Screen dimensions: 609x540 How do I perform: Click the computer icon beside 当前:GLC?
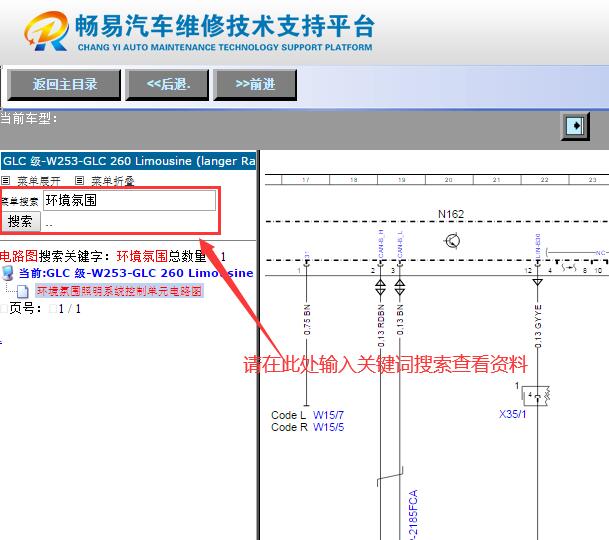pyautogui.click(x=7, y=273)
